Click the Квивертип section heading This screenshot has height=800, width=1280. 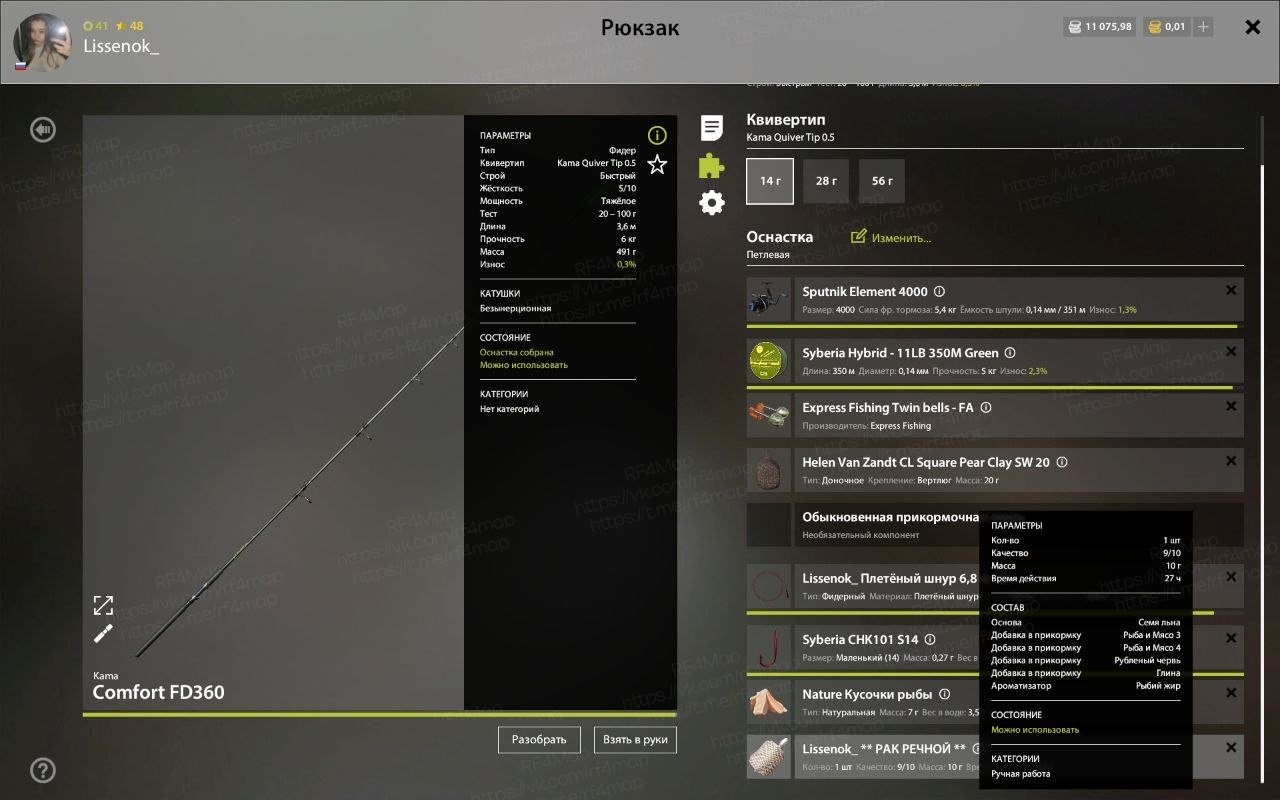[x=786, y=119]
